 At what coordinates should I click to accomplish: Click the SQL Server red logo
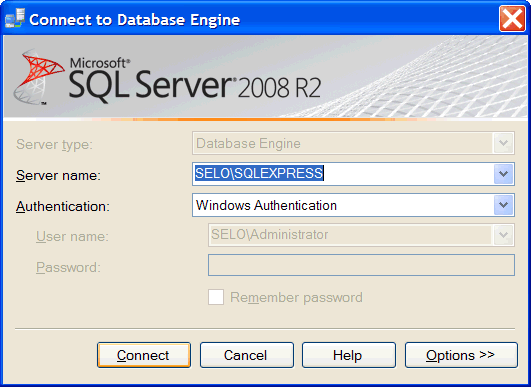39,77
